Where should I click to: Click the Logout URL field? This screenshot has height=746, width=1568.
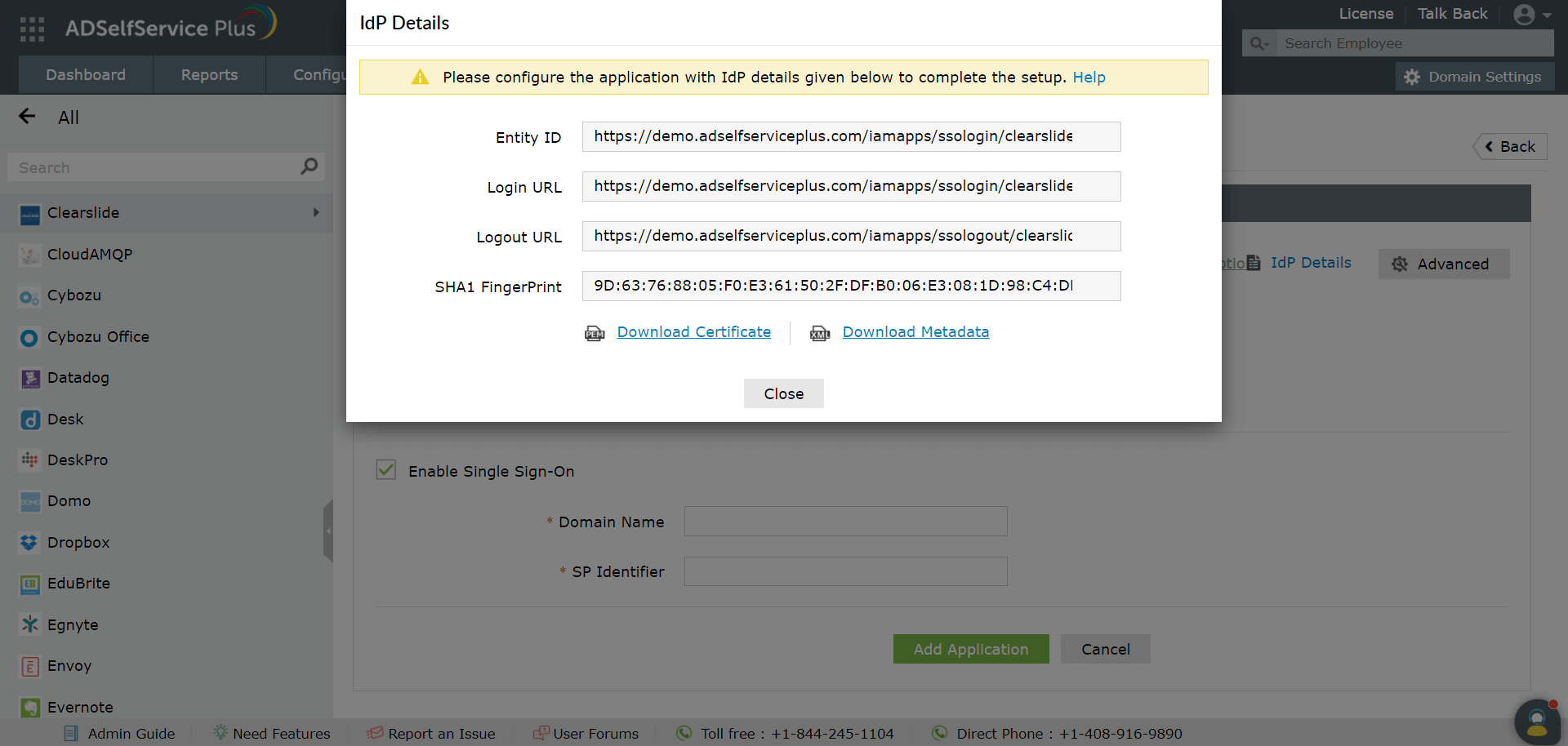(x=851, y=237)
